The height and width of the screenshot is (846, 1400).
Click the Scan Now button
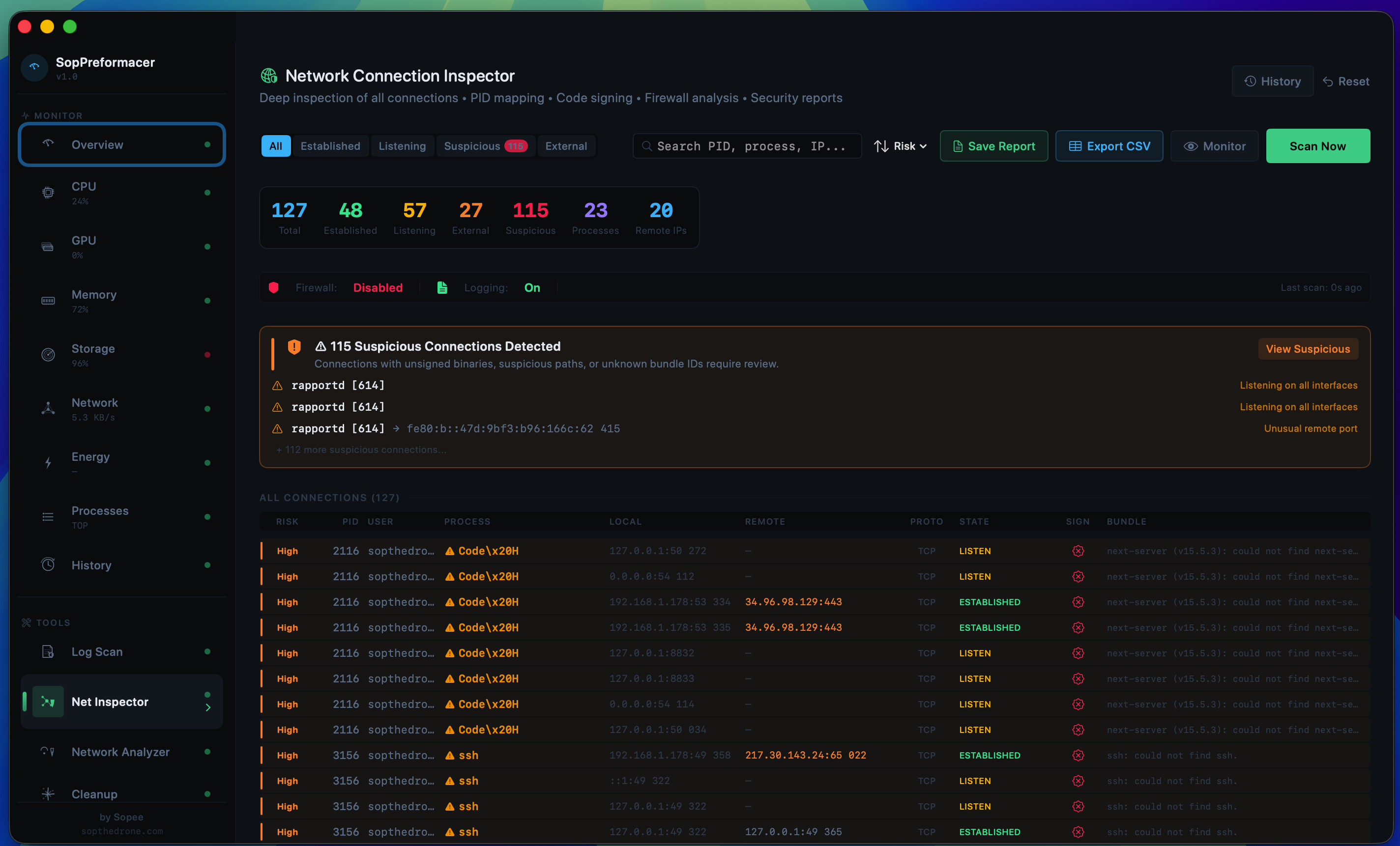(x=1317, y=146)
